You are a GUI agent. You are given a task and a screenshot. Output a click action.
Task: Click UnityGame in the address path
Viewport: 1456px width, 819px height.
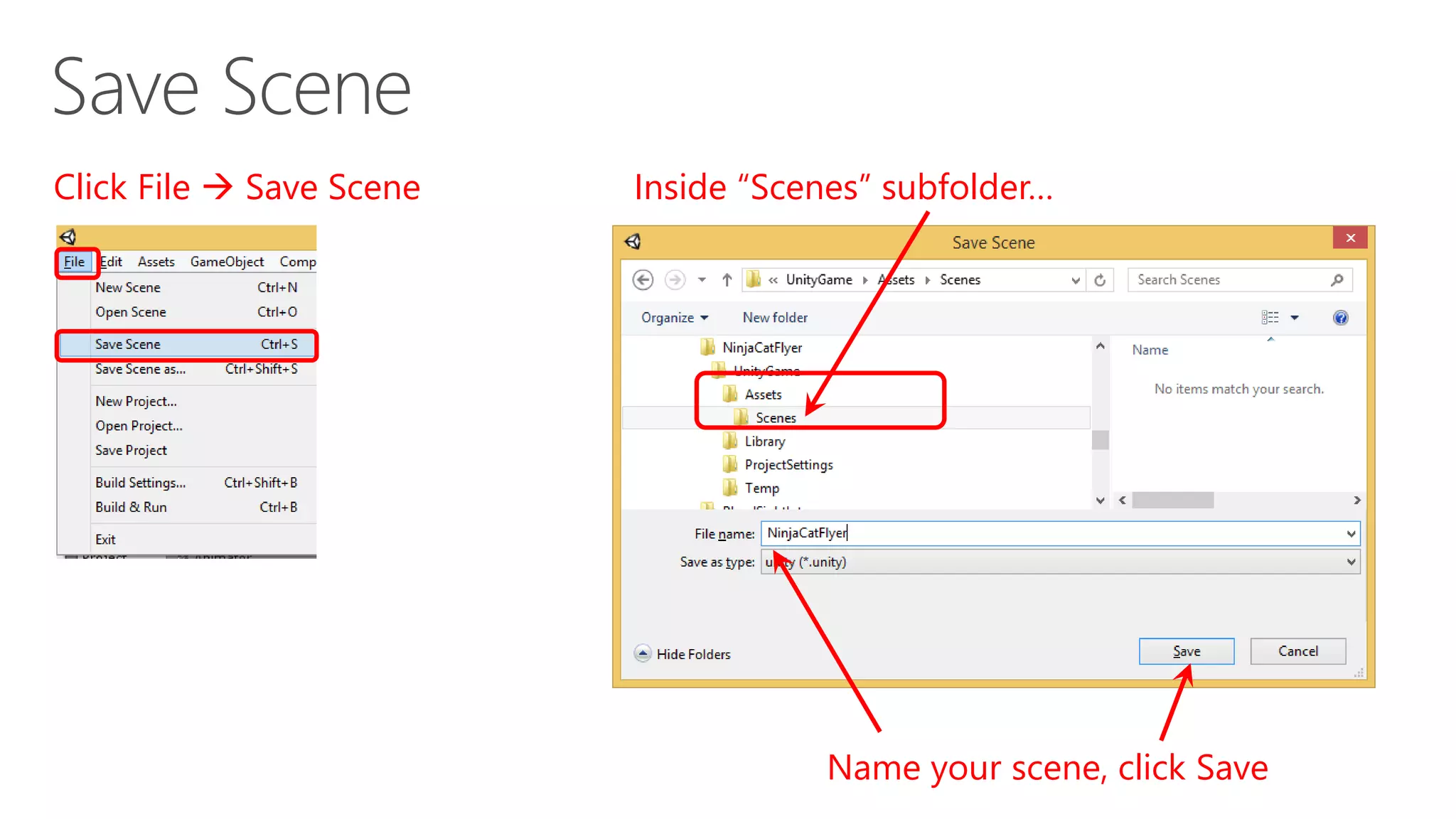pos(819,280)
